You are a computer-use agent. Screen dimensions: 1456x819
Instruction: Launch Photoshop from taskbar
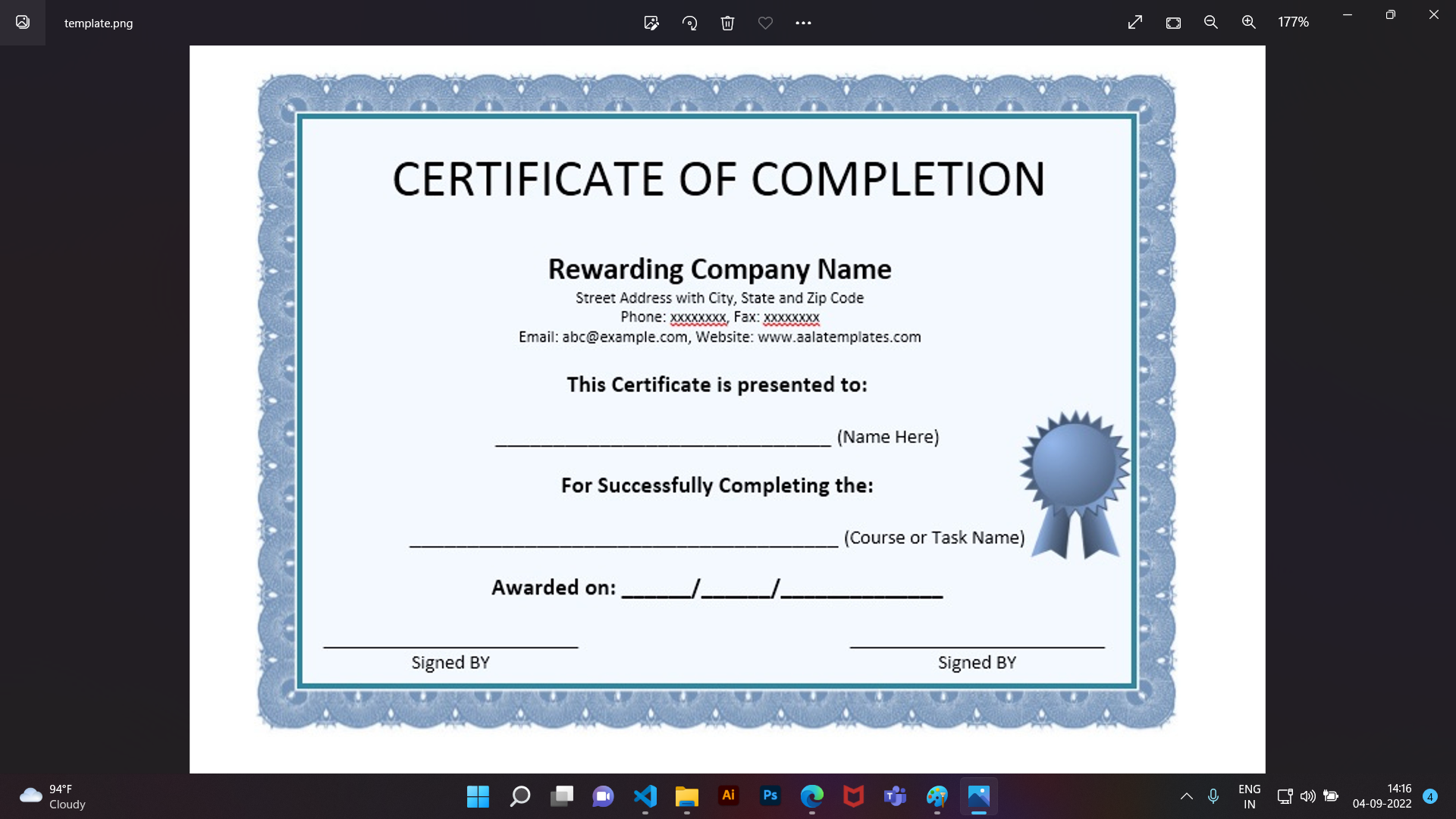(770, 796)
